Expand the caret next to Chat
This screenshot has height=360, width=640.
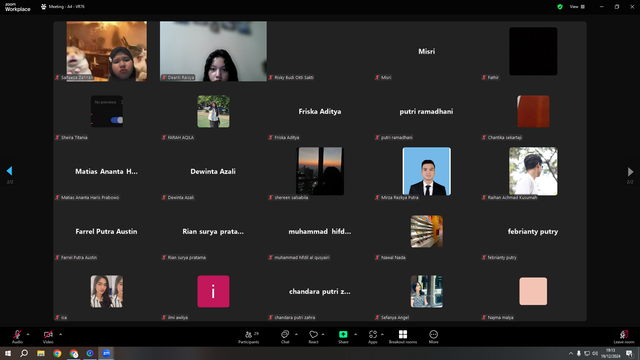pyautogui.click(x=296, y=334)
